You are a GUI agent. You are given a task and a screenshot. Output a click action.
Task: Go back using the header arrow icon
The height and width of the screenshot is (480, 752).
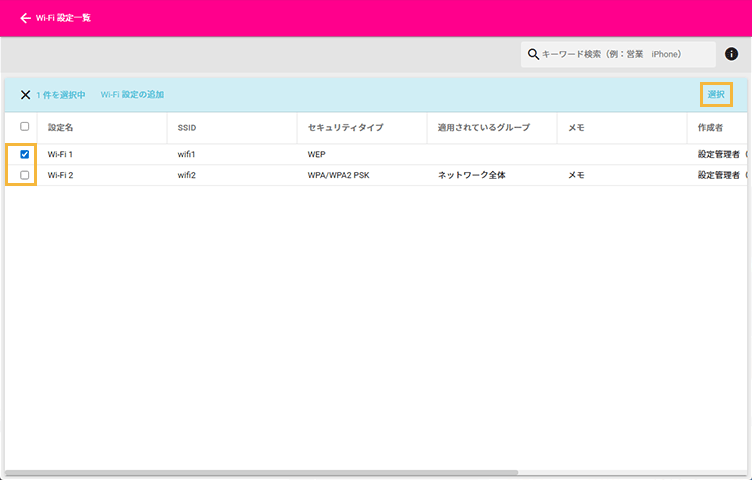point(25,18)
